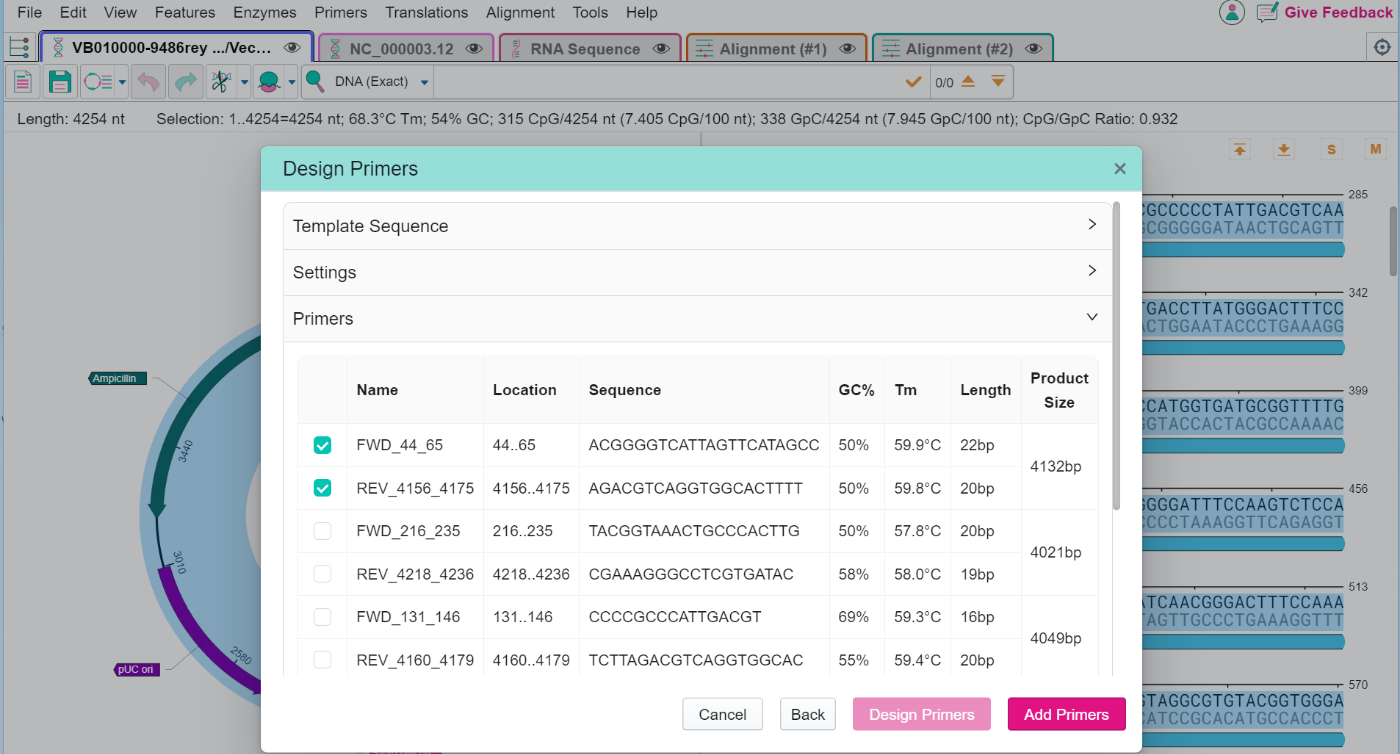
Task: Click the undo arrow icon
Action: click(x=148, y=82)
